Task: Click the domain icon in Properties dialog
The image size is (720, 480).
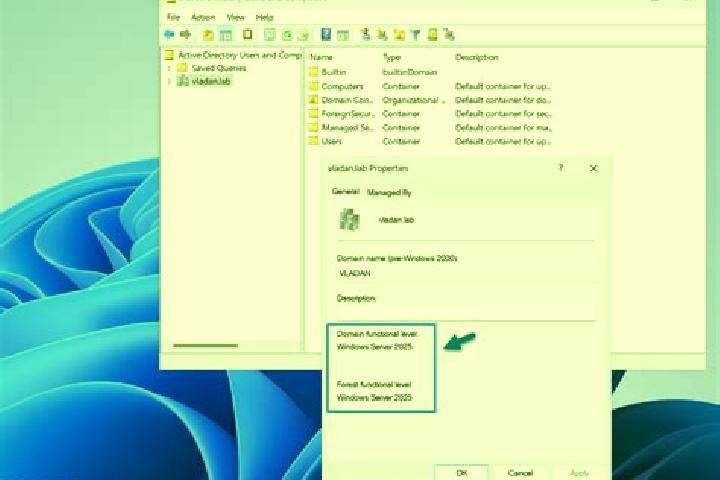Action: [350, 220]
